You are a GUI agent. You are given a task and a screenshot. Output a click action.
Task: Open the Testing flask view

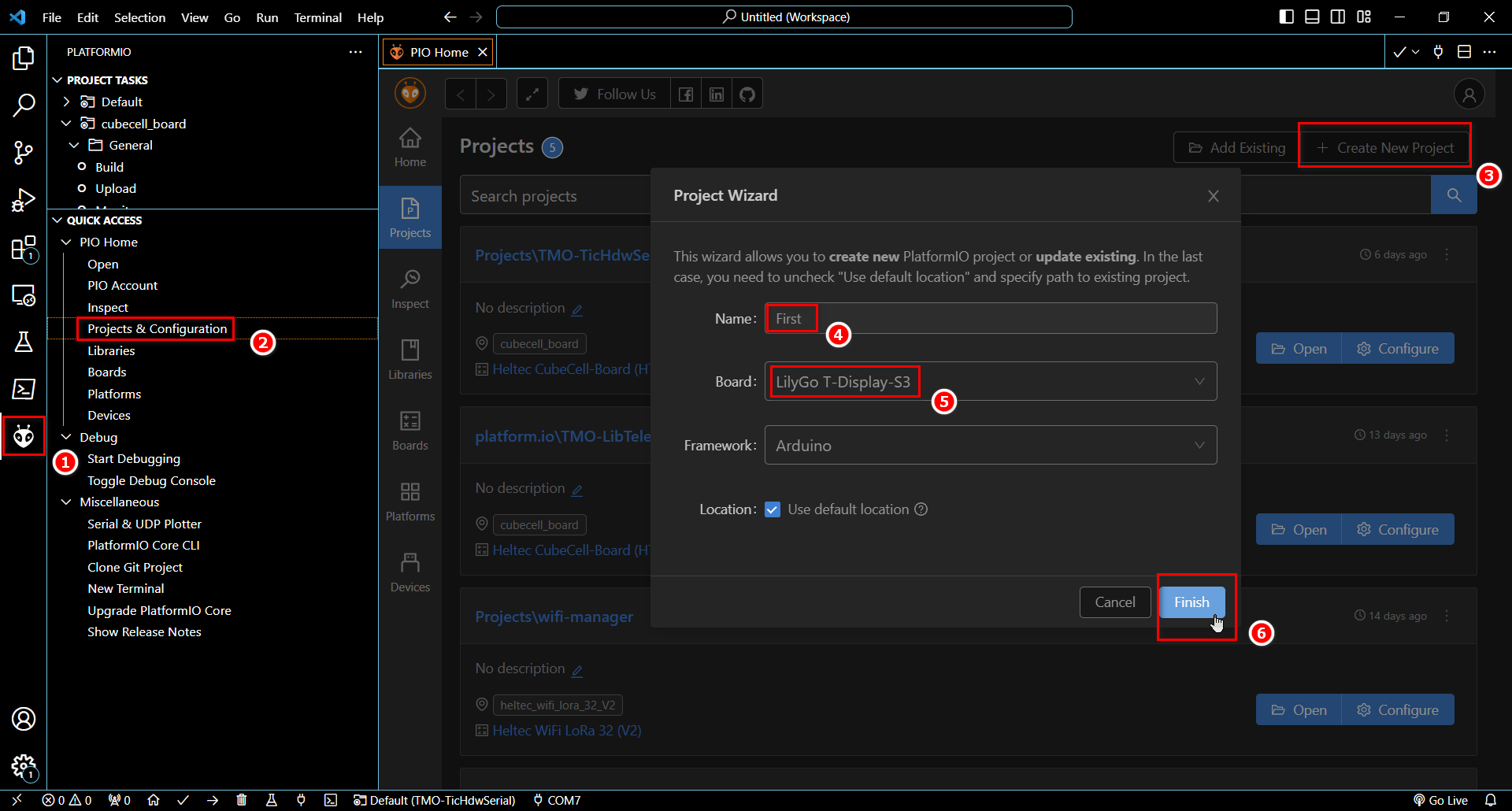tap(24, 342)
